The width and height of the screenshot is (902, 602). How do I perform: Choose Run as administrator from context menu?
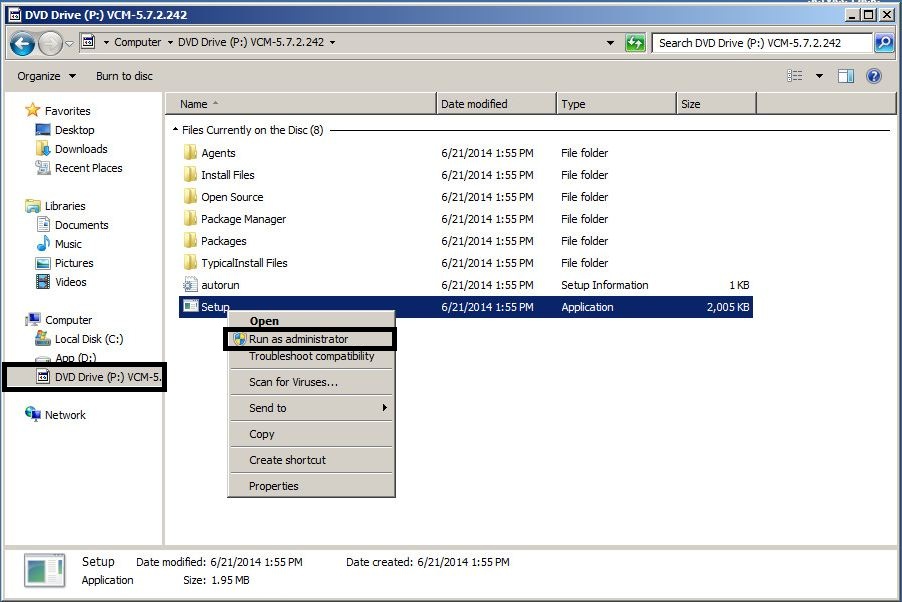[x=298, y=339]
